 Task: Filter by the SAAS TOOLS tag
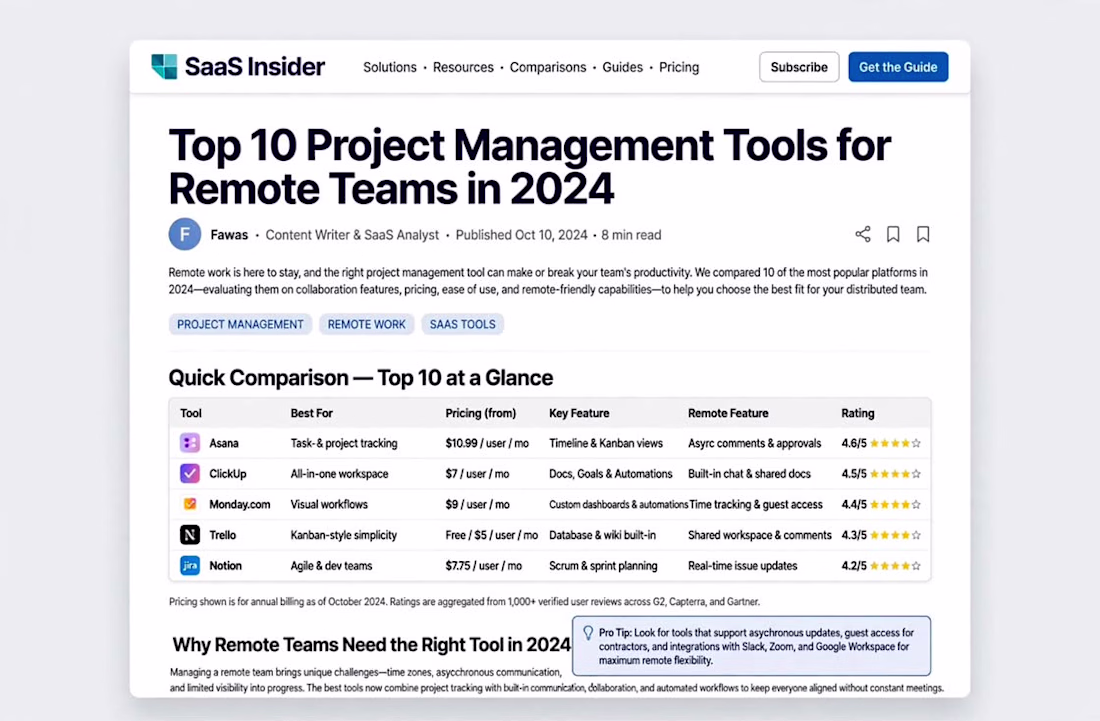tap(462, 324)
